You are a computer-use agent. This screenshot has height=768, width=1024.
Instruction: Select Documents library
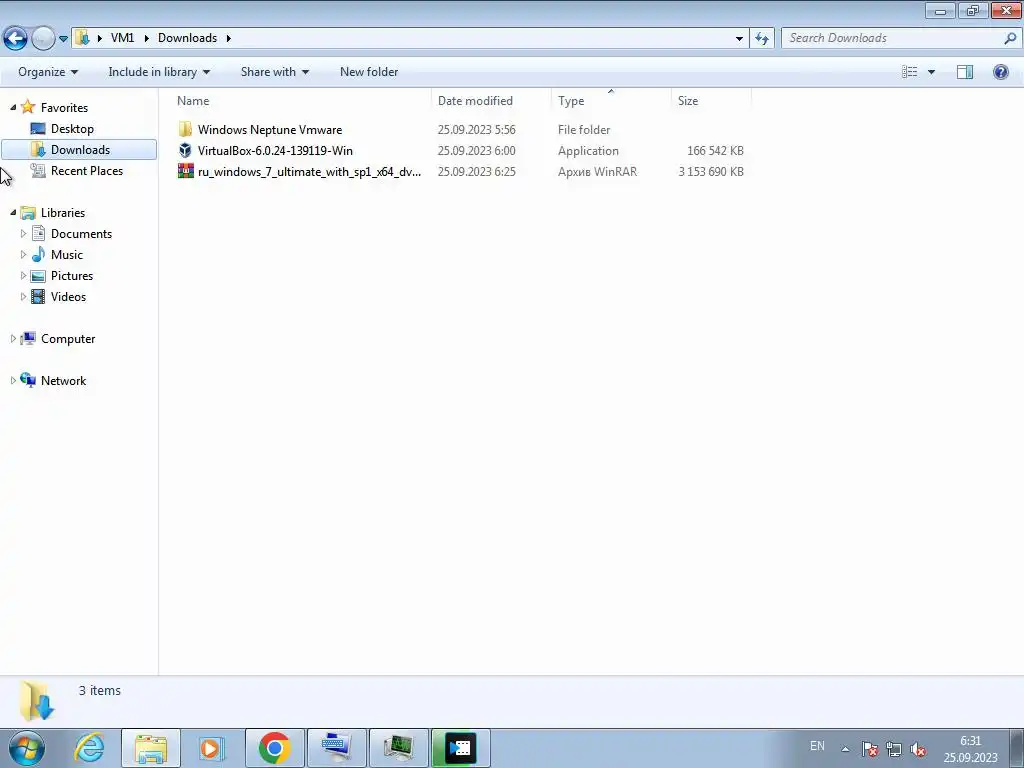tap(82, 234)
